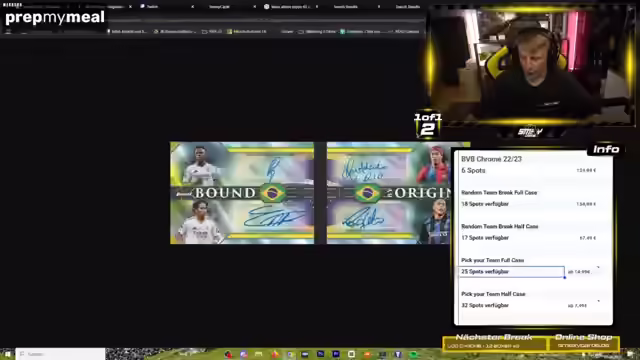Click the Online Shop banner

[x=584, y=341]
